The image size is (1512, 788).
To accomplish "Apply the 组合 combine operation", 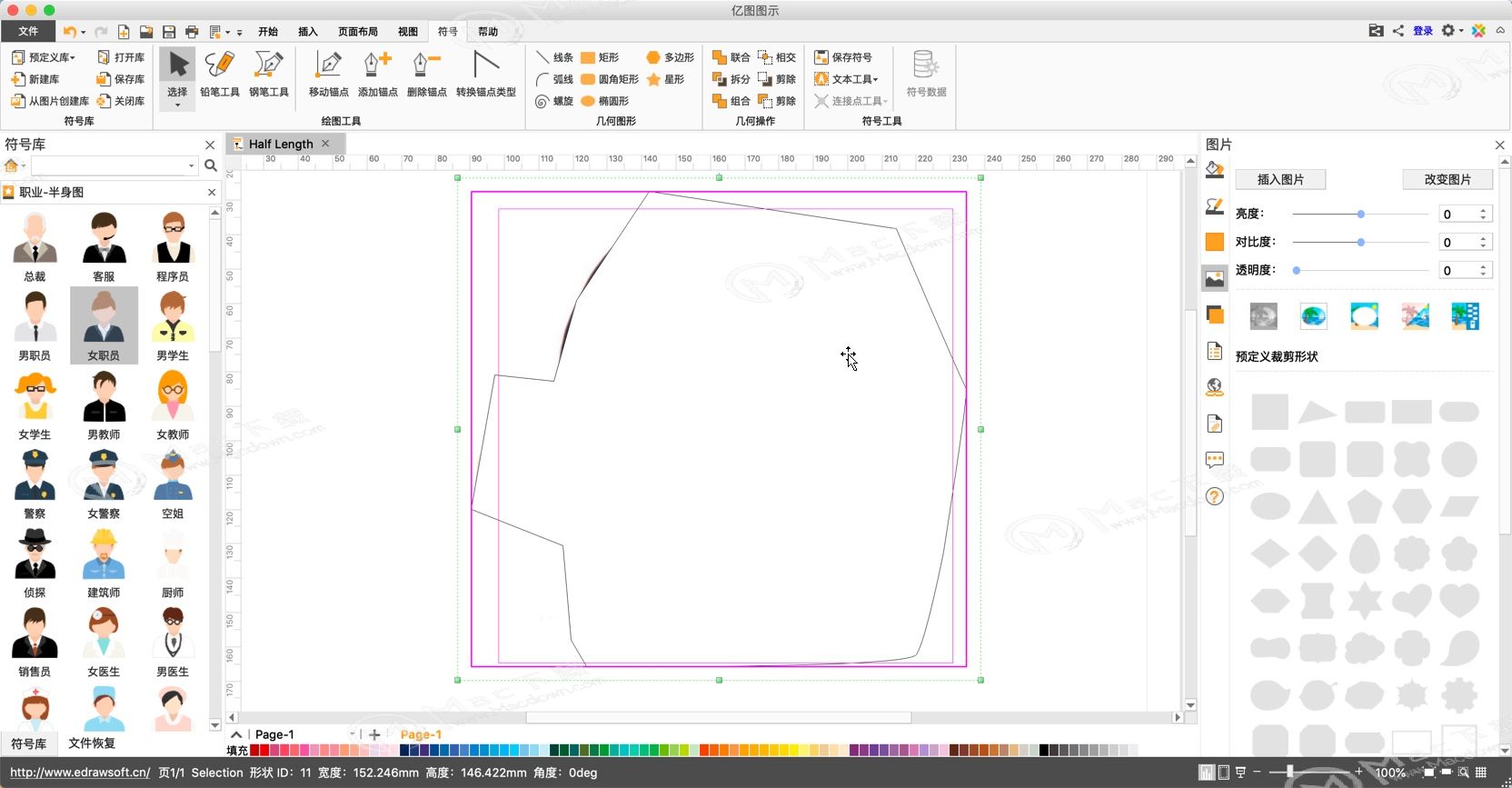I will [731, 101].
